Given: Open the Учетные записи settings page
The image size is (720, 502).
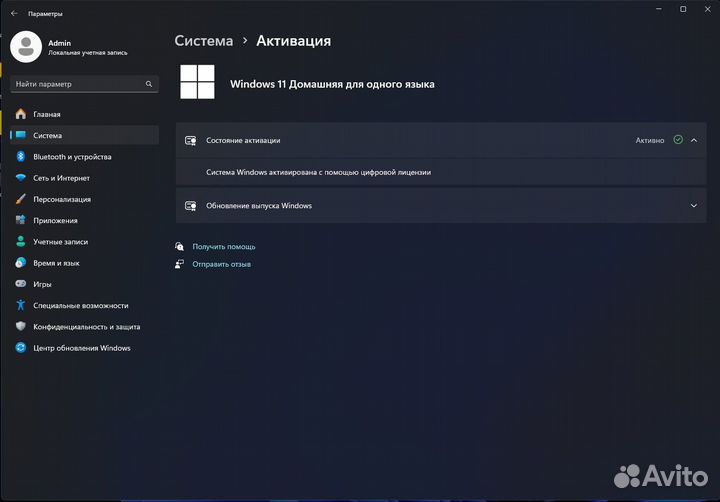Looking at the screenshot, I should pyautogui.click(x=60, y=242).
